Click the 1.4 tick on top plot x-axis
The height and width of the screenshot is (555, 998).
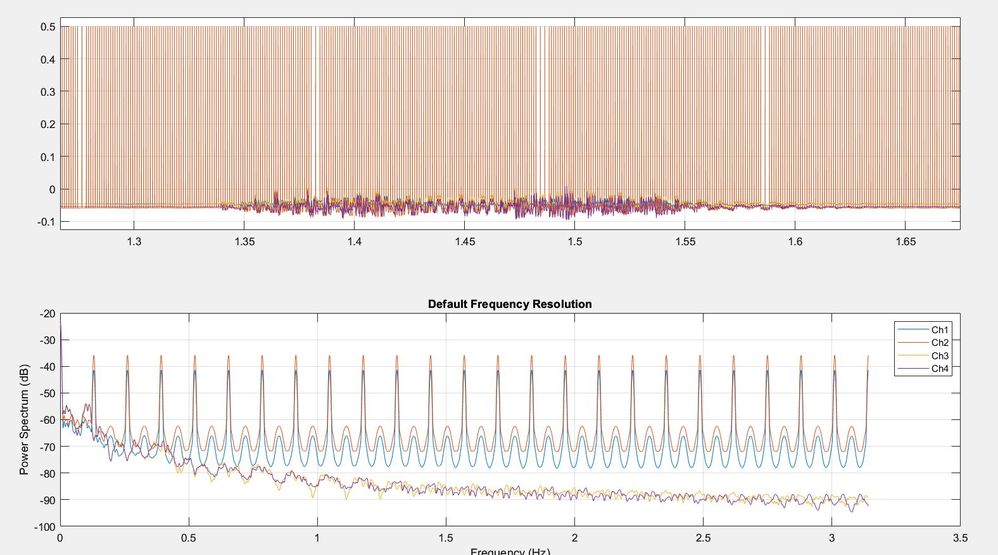click(x=355, y=242)
